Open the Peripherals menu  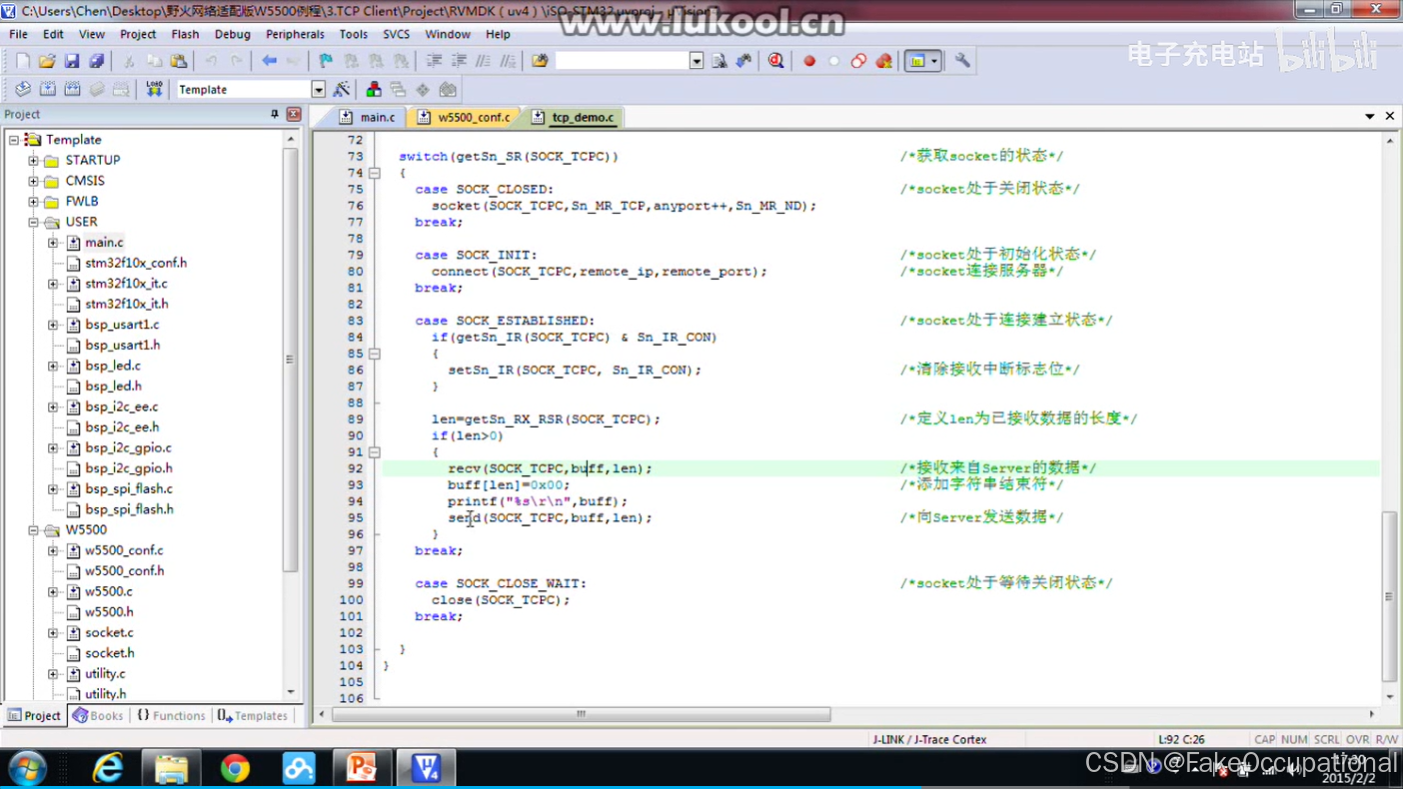pos(295,34)
